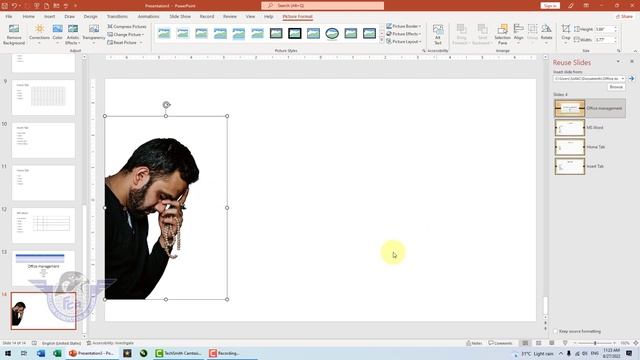Click the picture Height field
The height and width of the screenshot is (360, 640).
point(605,29)
